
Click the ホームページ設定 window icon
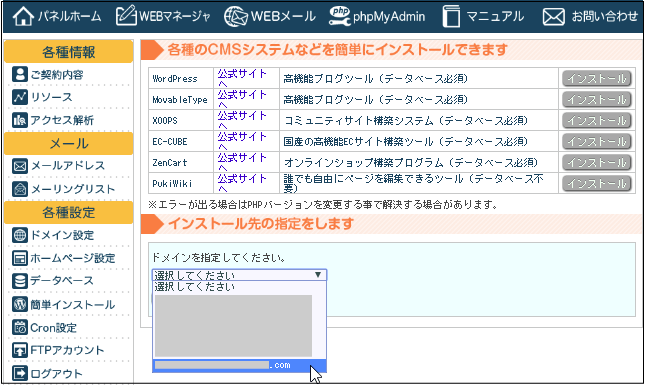(x=20, y=258)
